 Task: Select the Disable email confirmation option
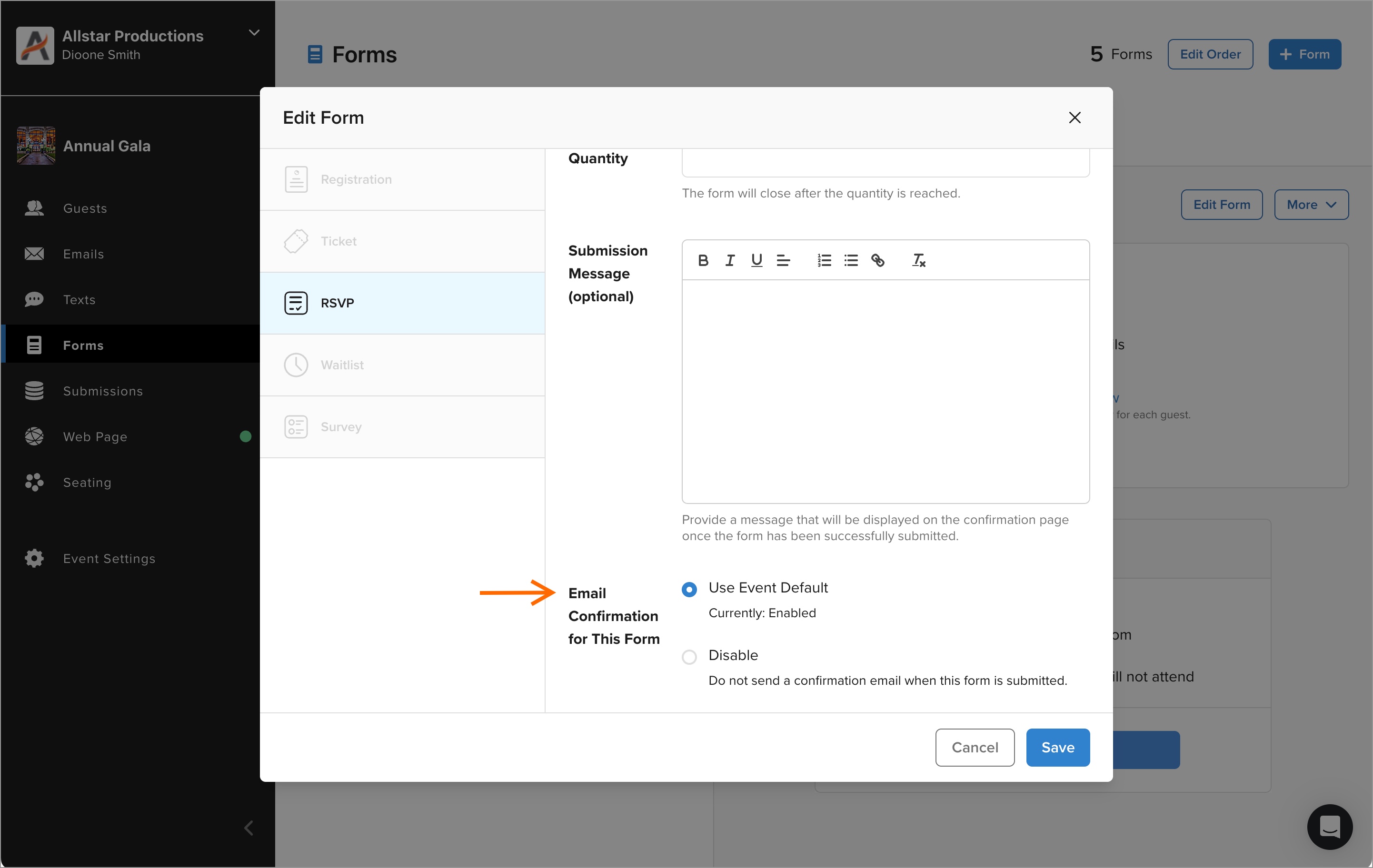689,657
